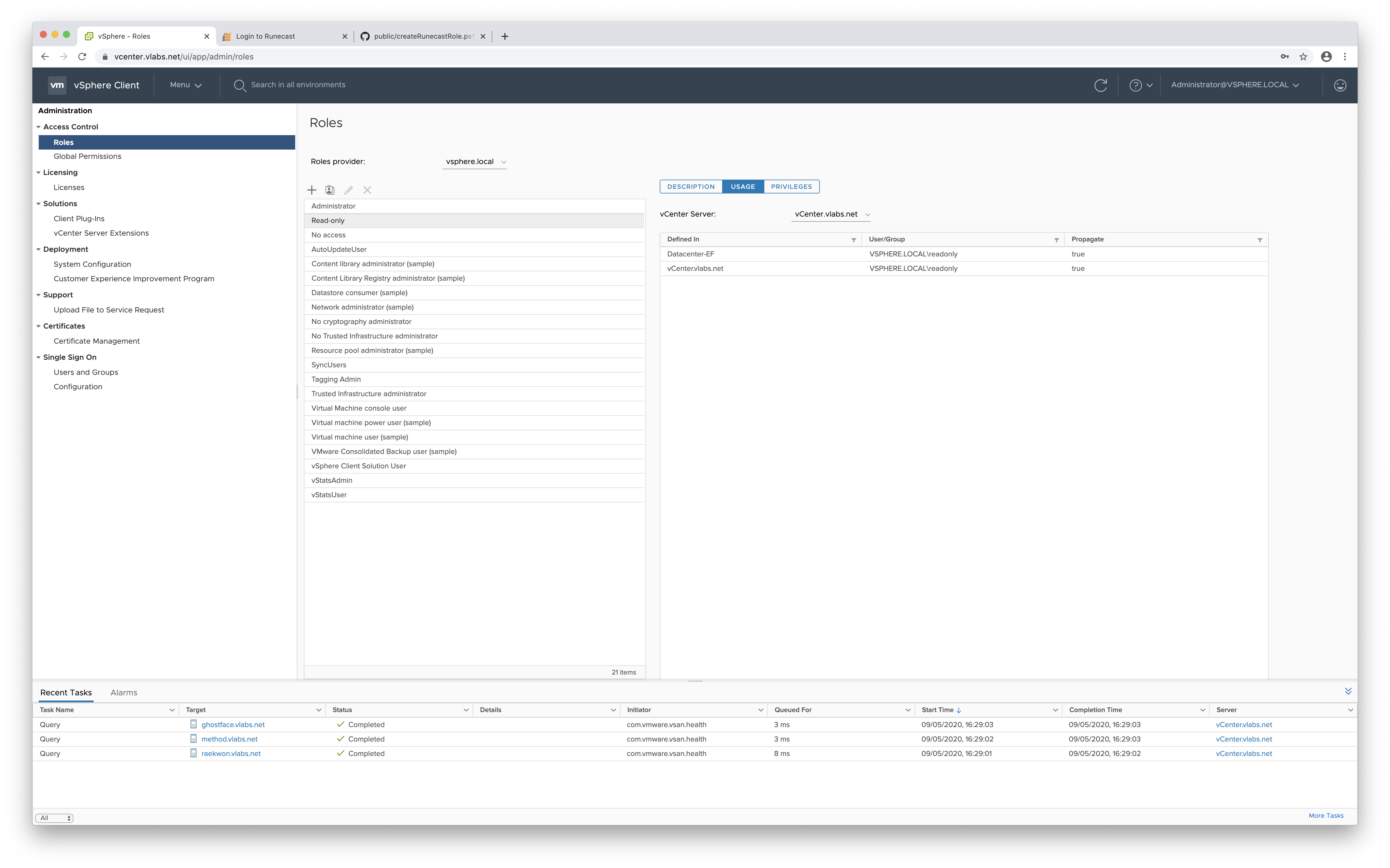Open the vCenter Server dropdown
Image resolution: width=1390 pixels, height=868 pixels.
[x=831, y=214]
